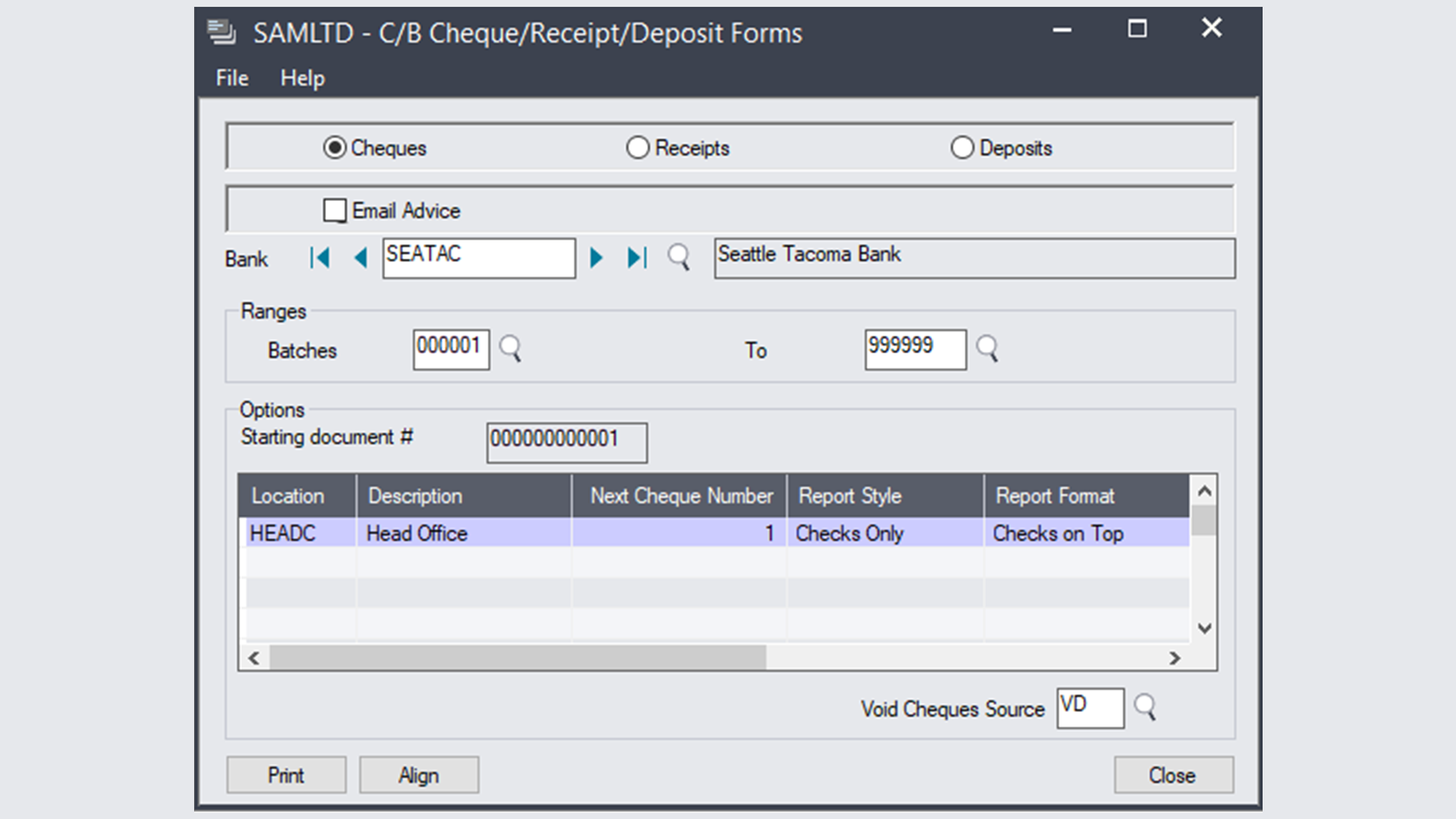Image resolution: width=1456 pixels, height=819 pixels.
Task: Open the finder for the To batch field
Action: tap(989, 350)
